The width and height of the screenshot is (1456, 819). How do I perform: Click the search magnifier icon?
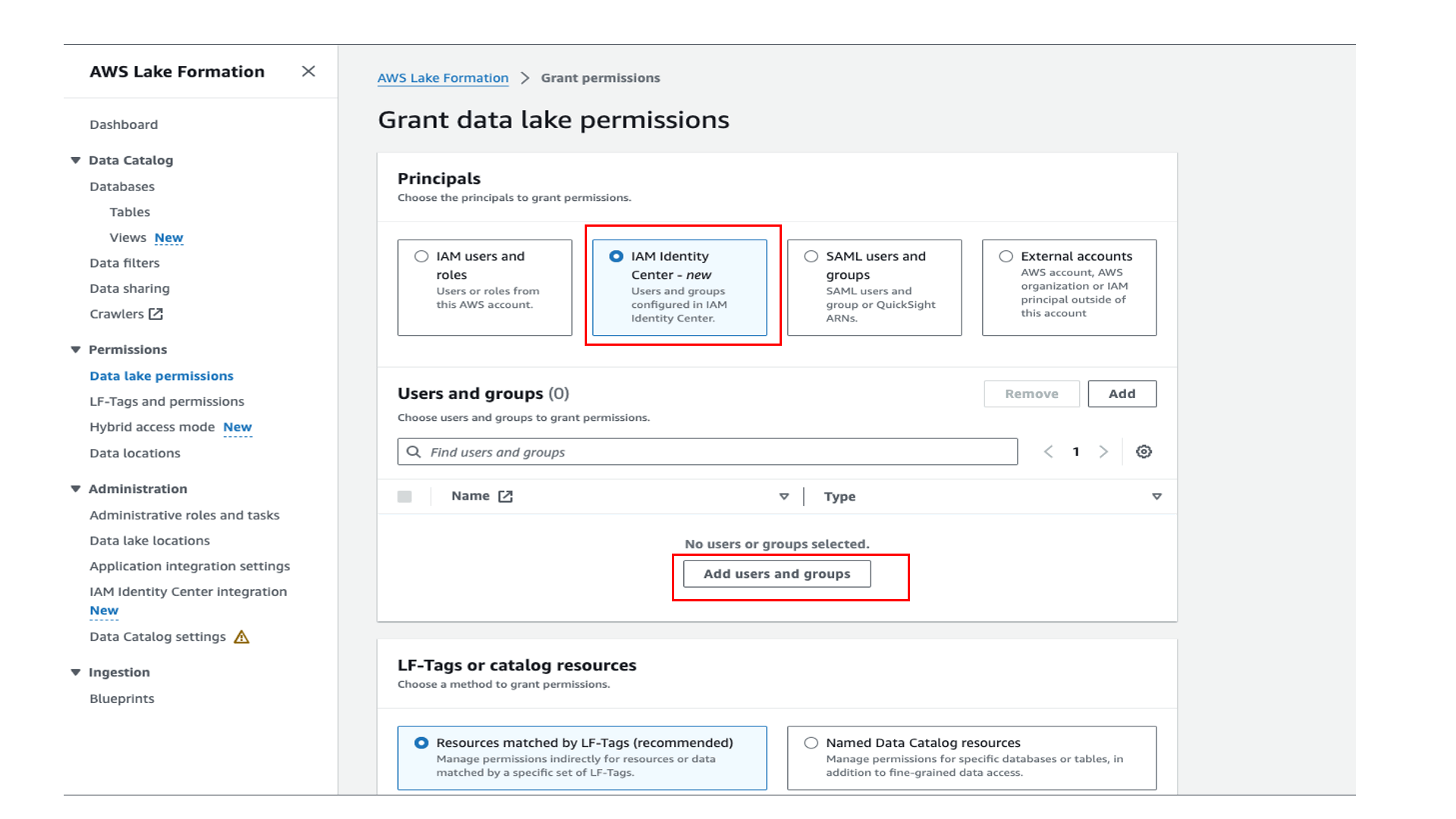[413, 452]
